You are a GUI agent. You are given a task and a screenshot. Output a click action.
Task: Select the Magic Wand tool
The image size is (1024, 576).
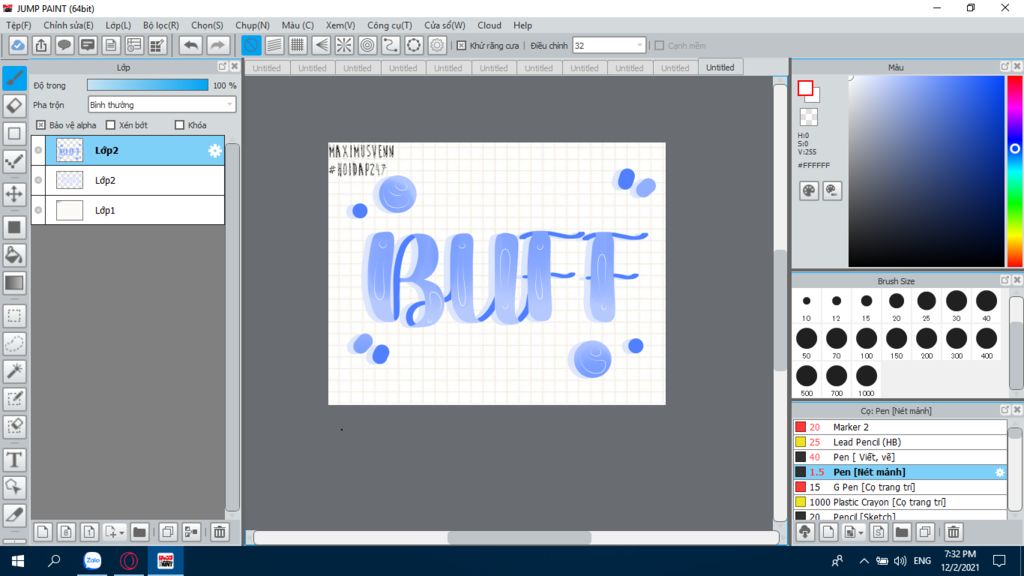tap(14, 371)
